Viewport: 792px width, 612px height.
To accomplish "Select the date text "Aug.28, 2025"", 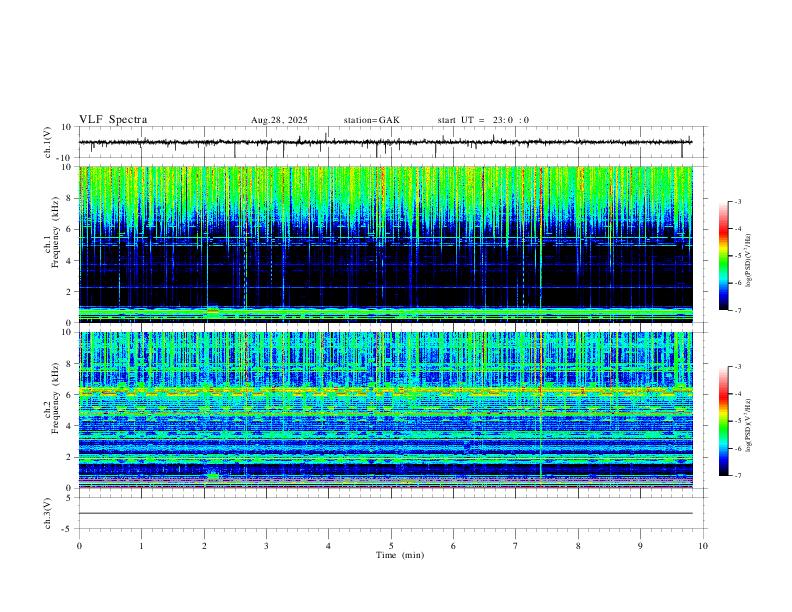I will tap(279, 120).
